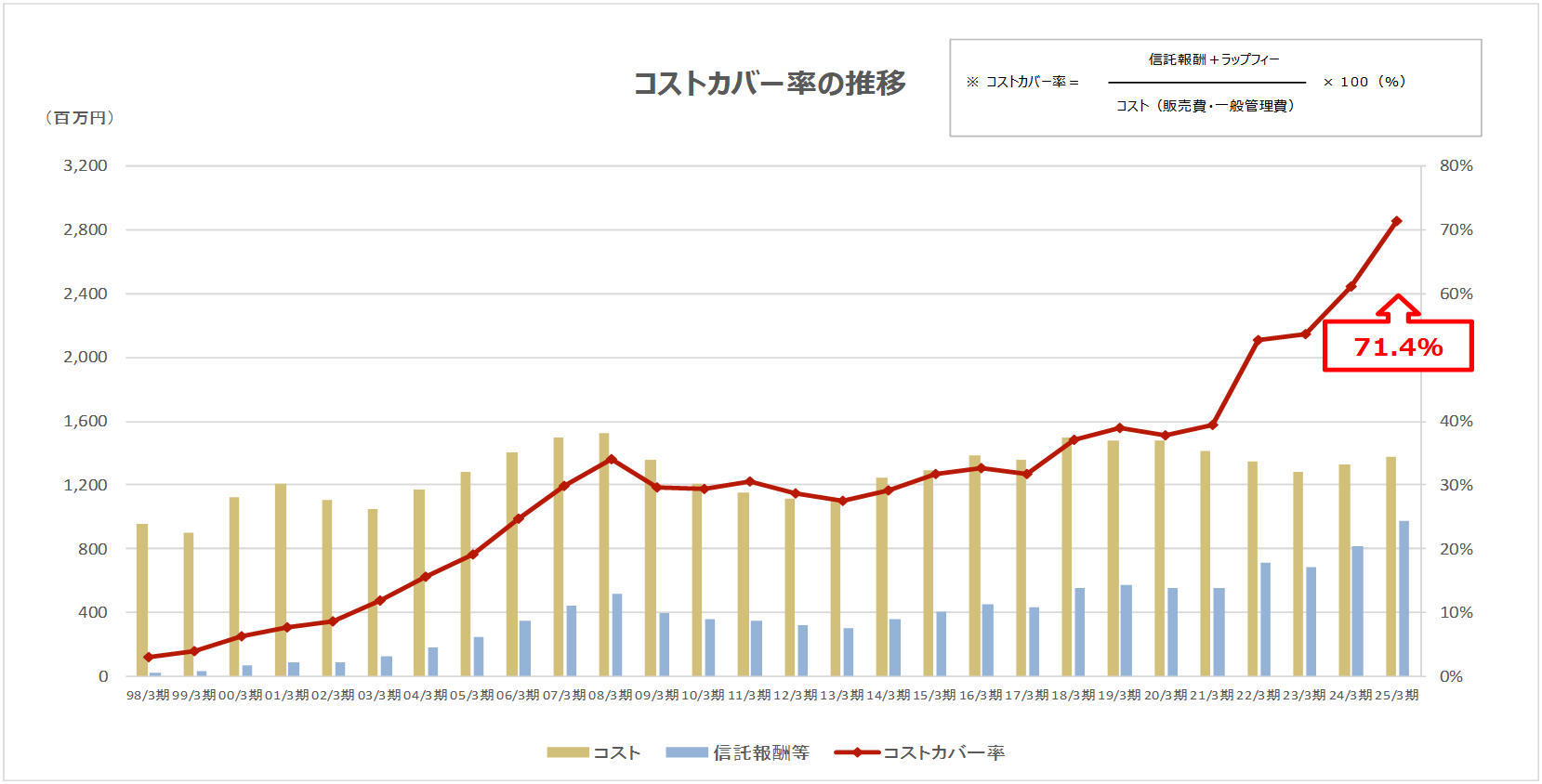
Task: Click the 80% right axis label
Action: coord(1456,165)
